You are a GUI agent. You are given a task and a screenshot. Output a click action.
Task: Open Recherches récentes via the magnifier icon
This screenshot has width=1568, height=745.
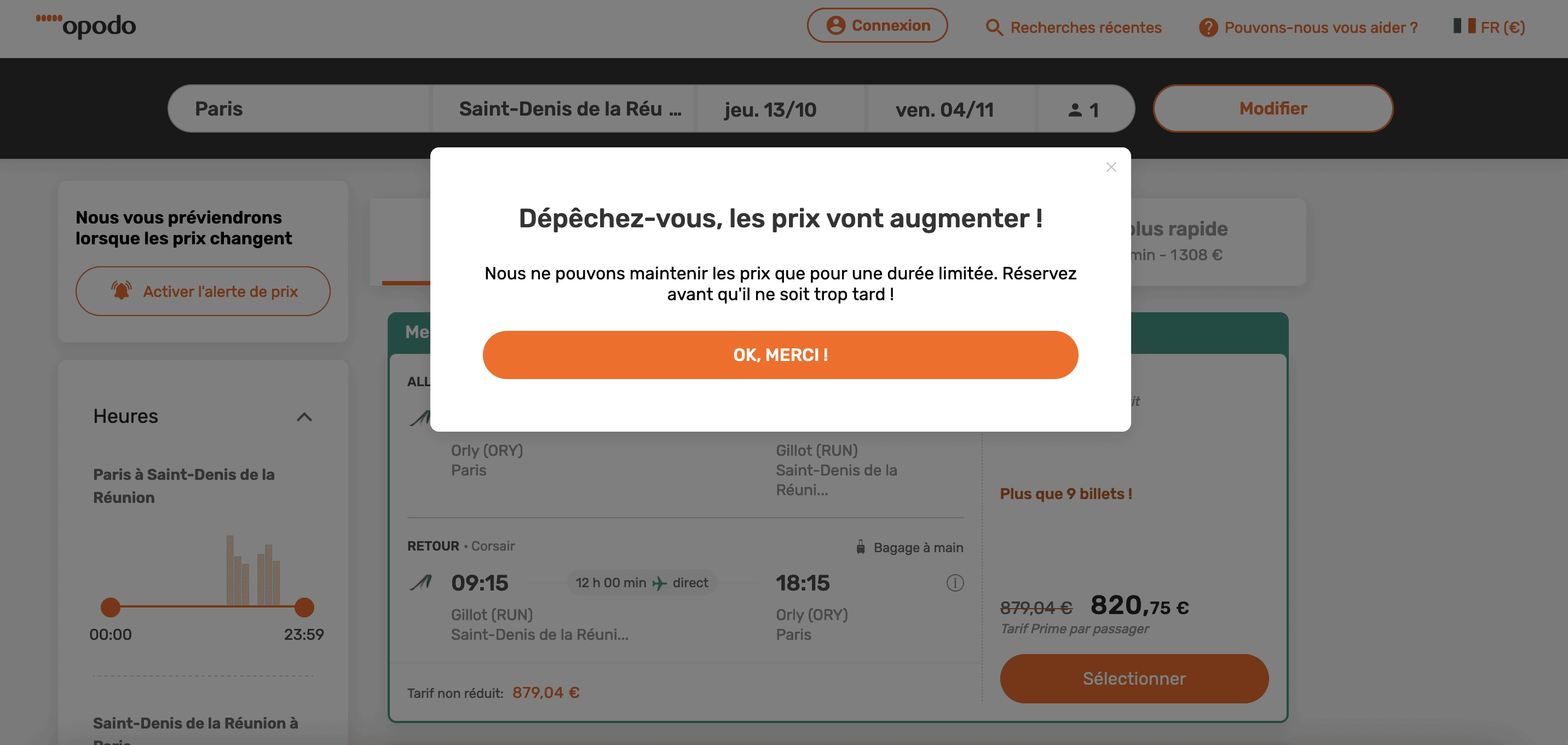pyautogui.click(x=994, y=27)
